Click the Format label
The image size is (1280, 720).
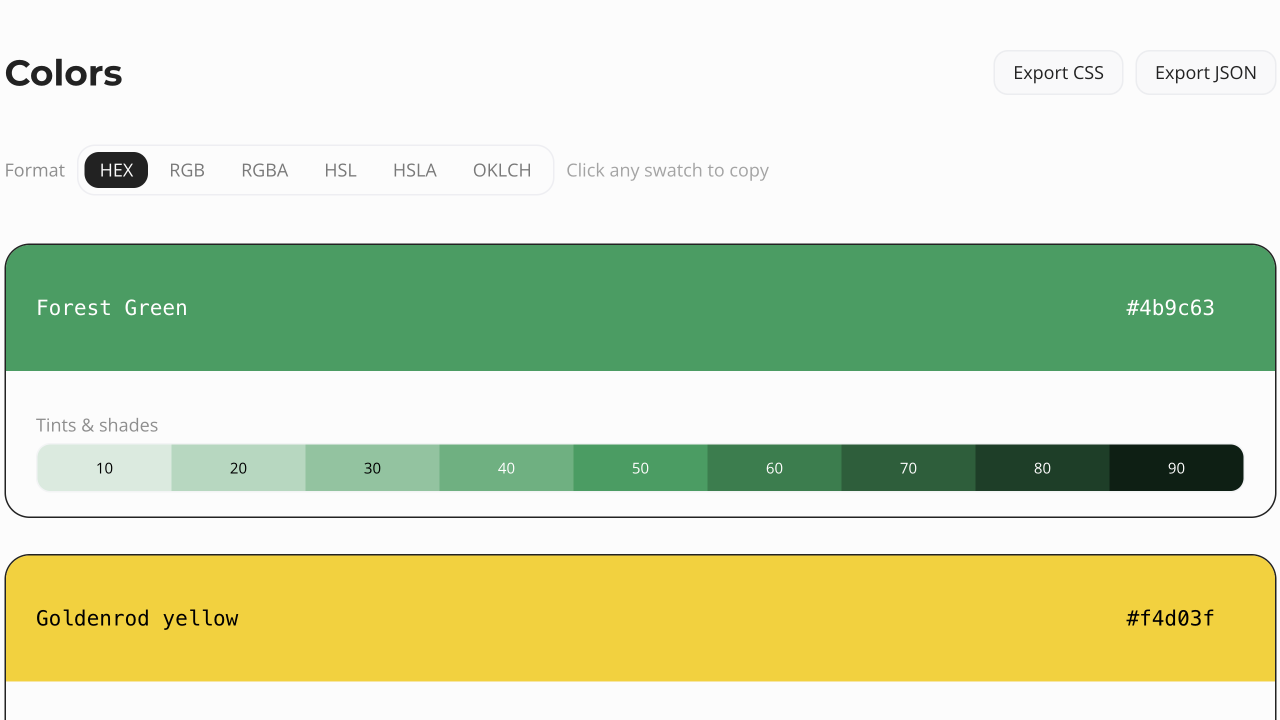[x=35, y=170]
